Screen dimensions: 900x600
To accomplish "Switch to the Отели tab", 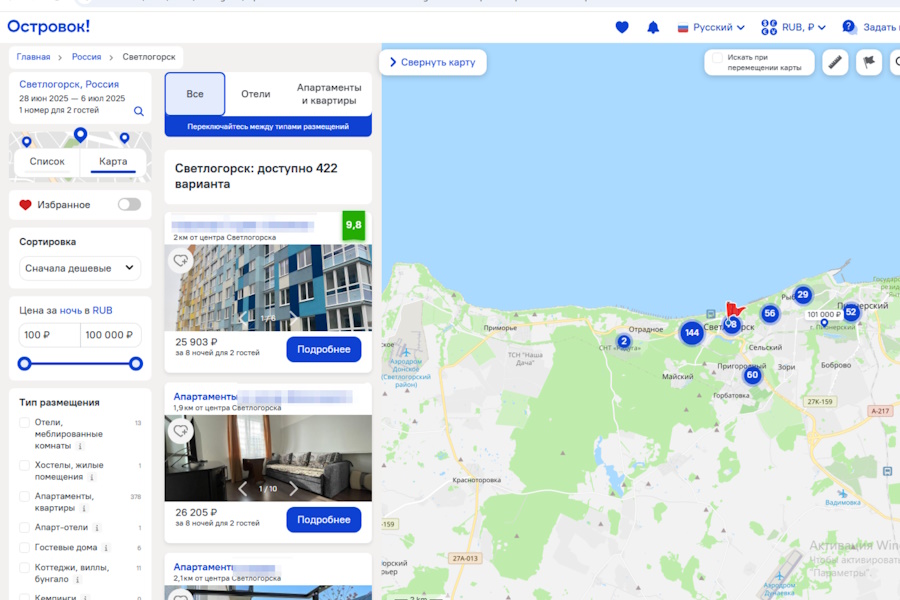I will [256, 94].
